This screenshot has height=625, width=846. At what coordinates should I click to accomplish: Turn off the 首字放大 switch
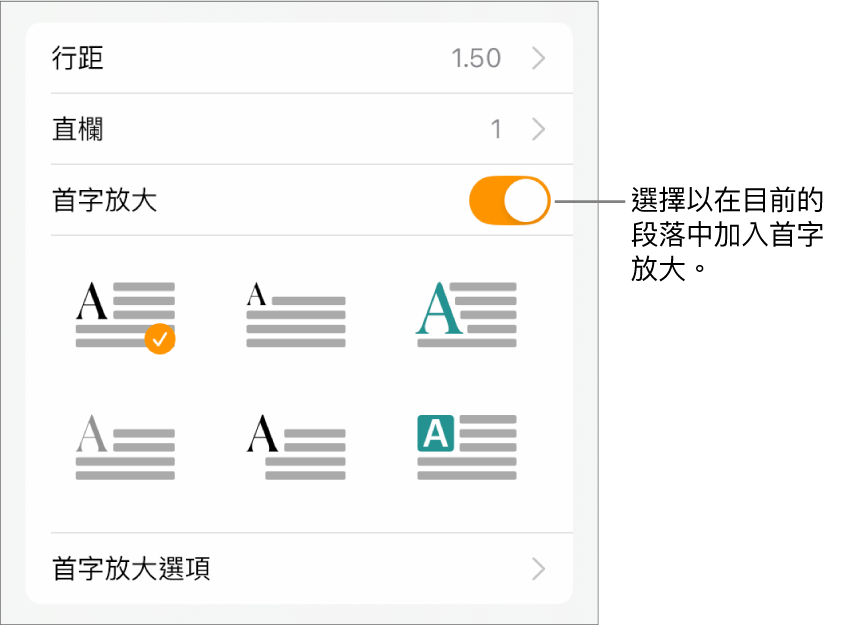point(509,200)
